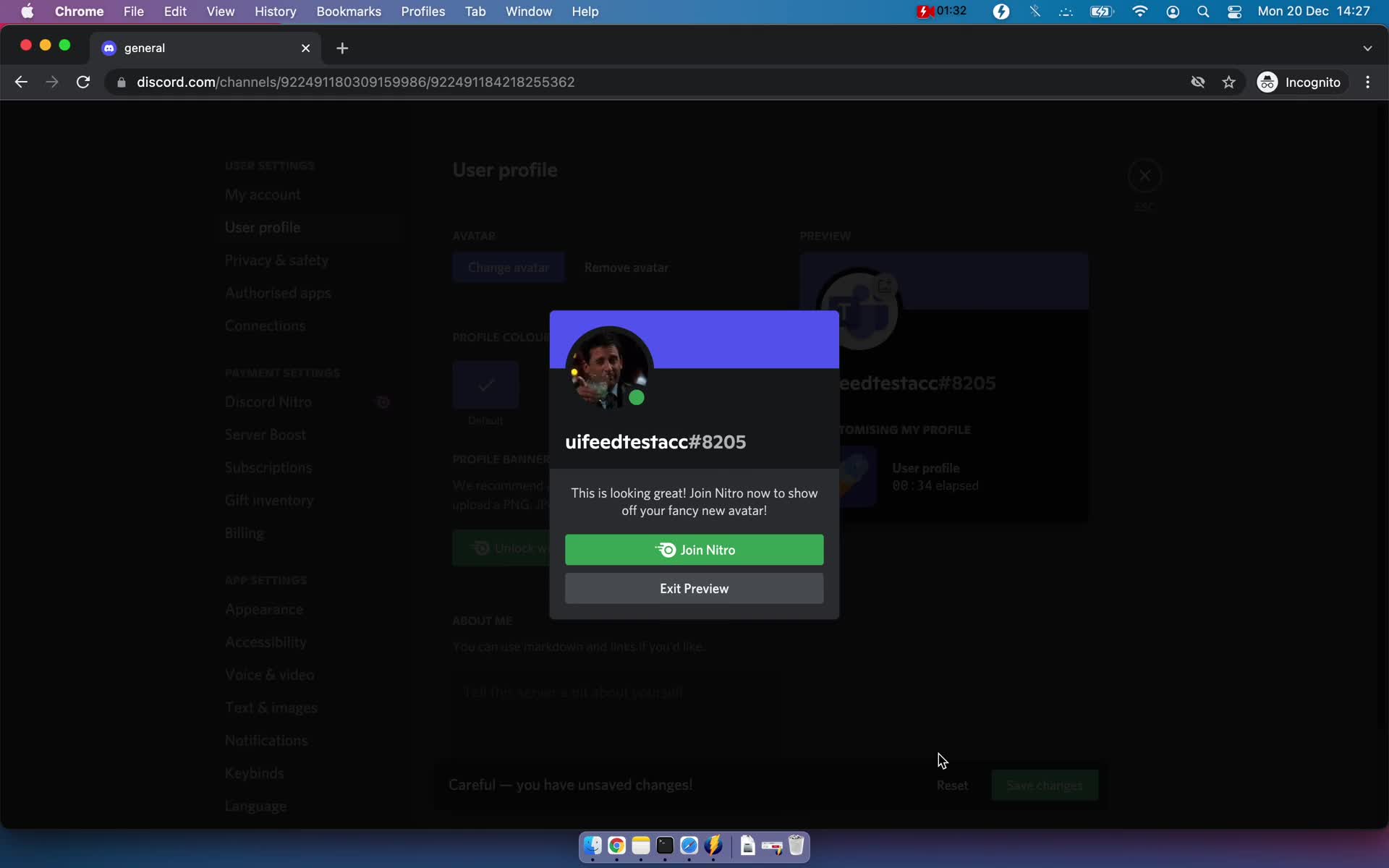Select Exit Preview option

[694, 588]
